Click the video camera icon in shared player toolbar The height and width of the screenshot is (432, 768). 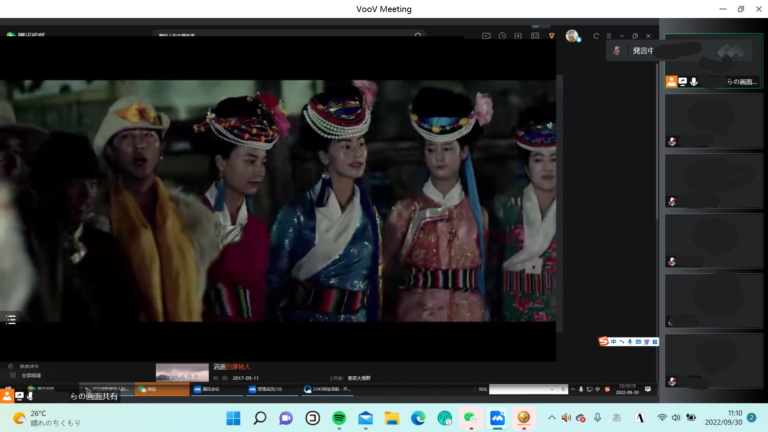coord(486,36)
